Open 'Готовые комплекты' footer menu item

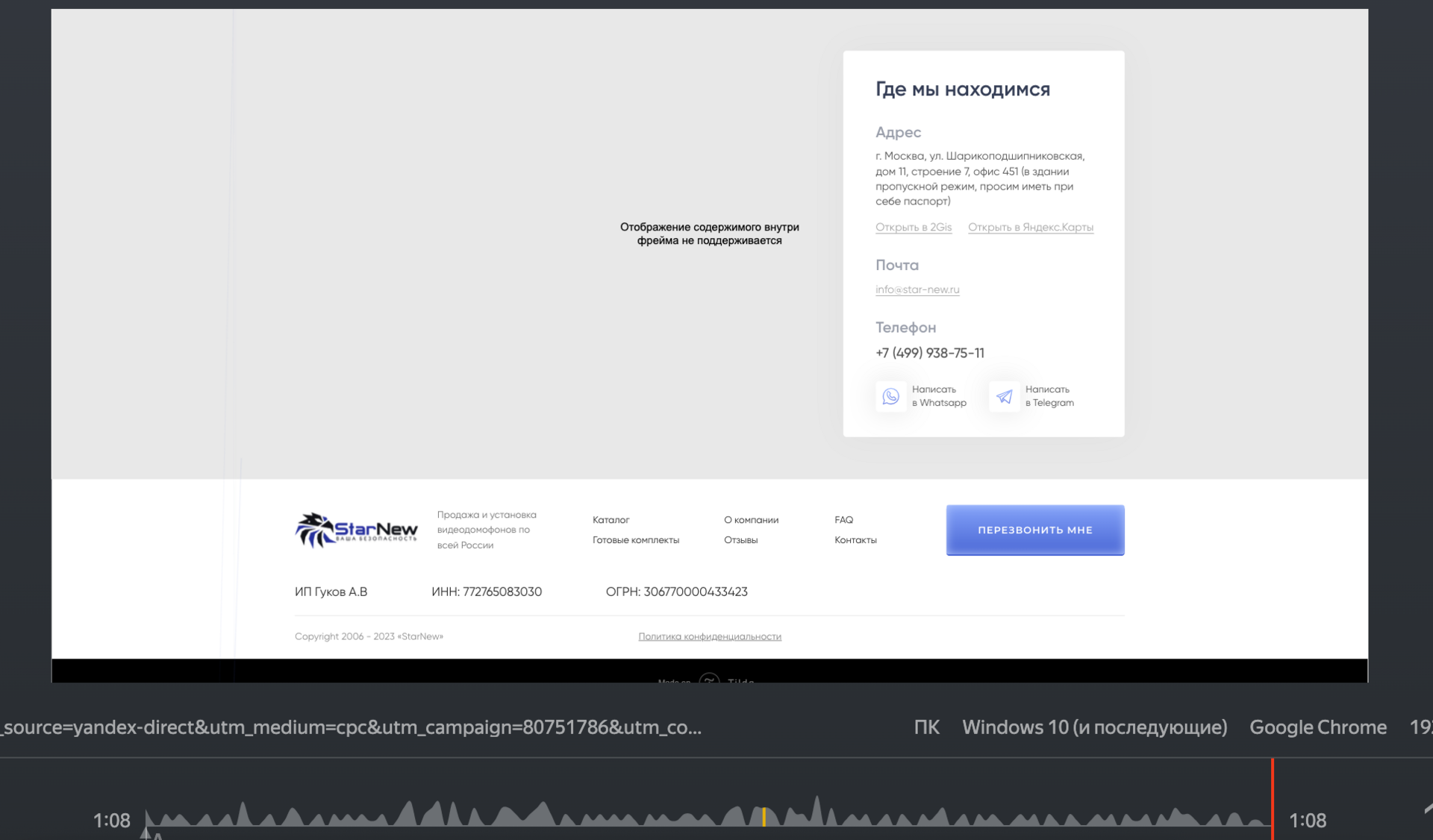pos(636,540)
